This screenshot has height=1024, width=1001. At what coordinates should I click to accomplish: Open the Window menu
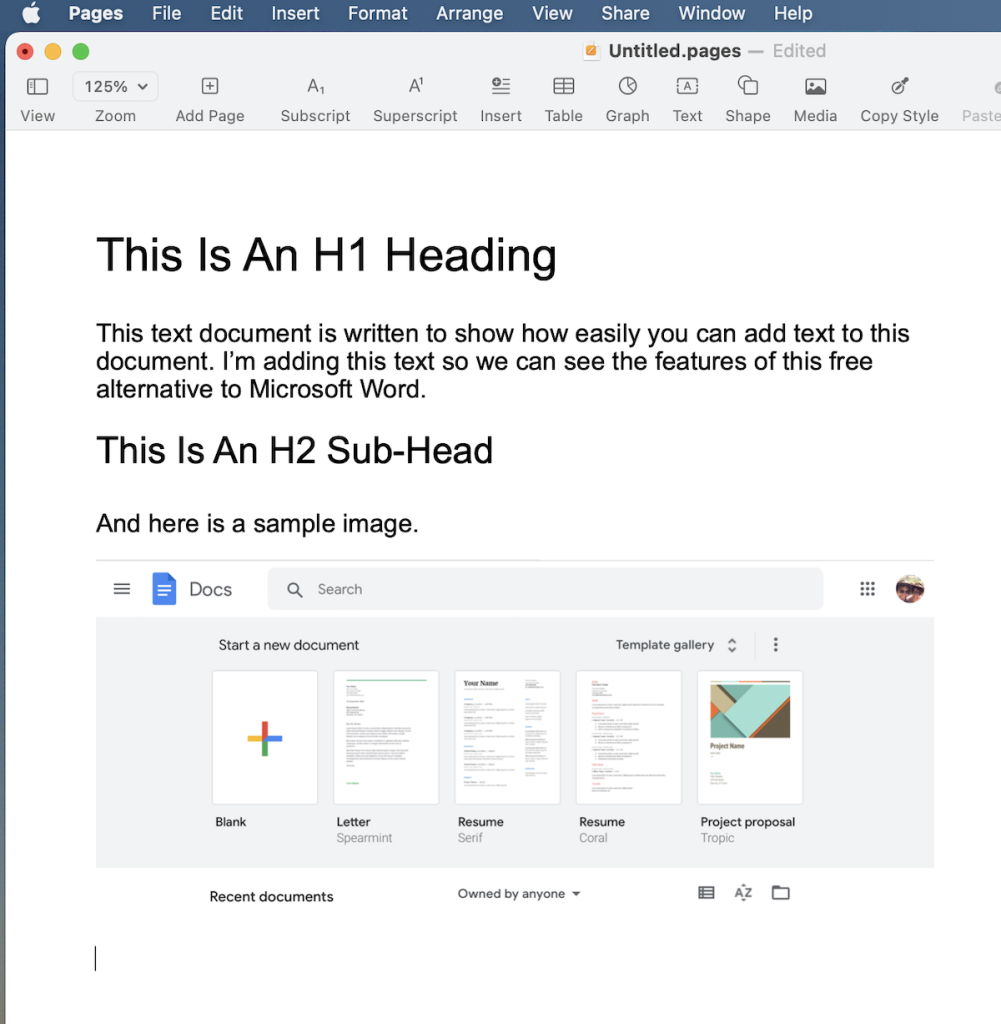point(712,13)
